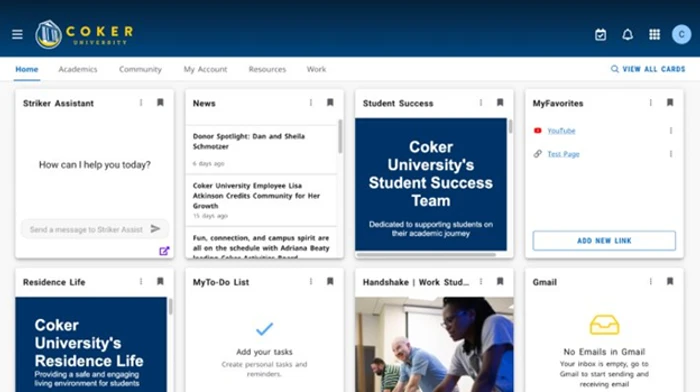
Task: Send message to Striker Assistant
Action: point(155,229)
